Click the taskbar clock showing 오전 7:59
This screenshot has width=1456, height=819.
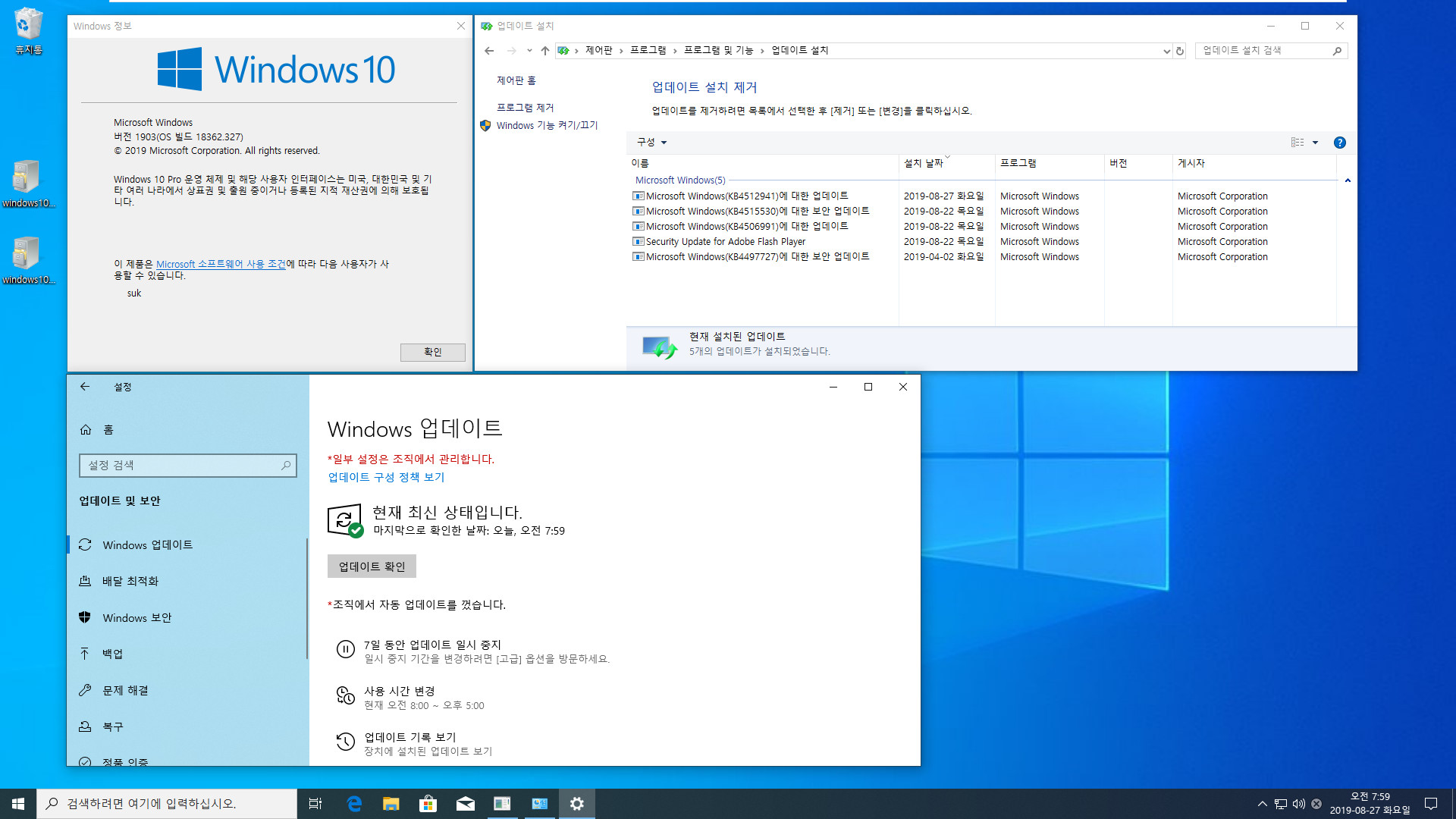(x=1370, y=804)
